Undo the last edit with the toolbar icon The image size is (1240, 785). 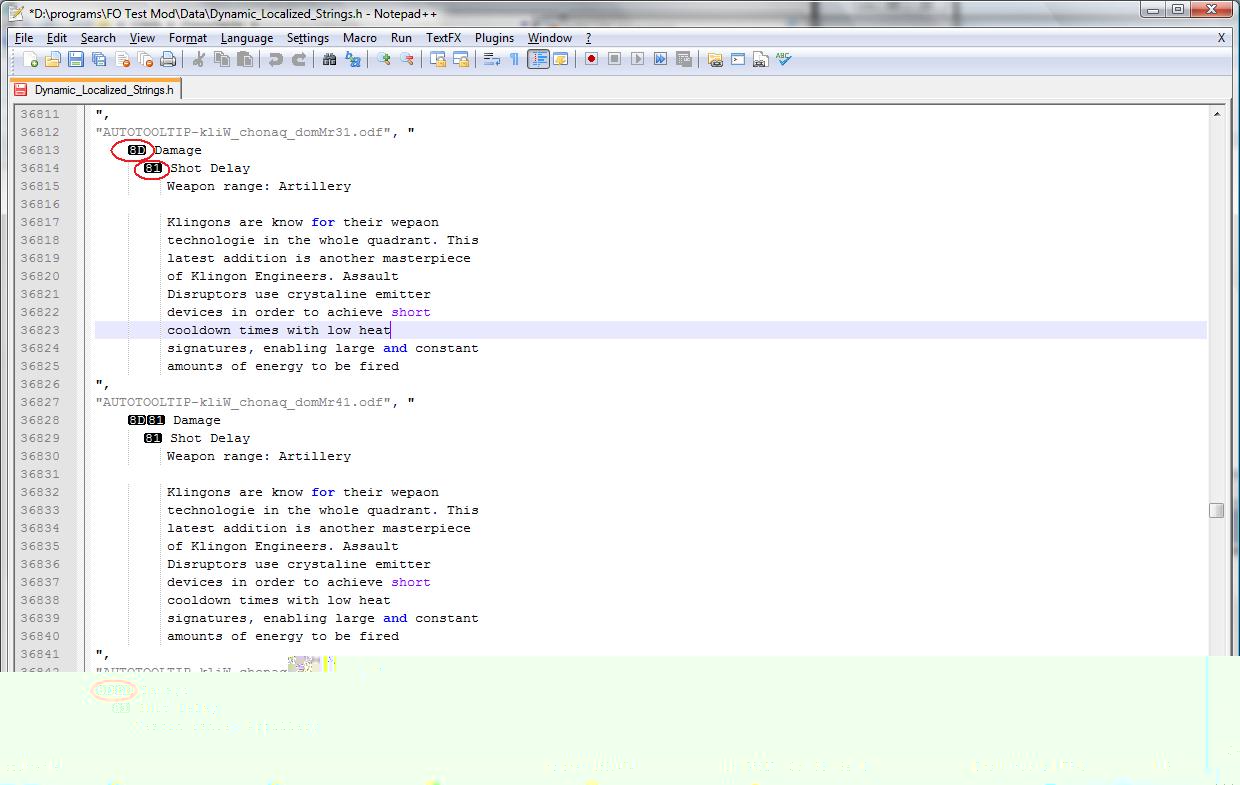(x=275, y=60)
